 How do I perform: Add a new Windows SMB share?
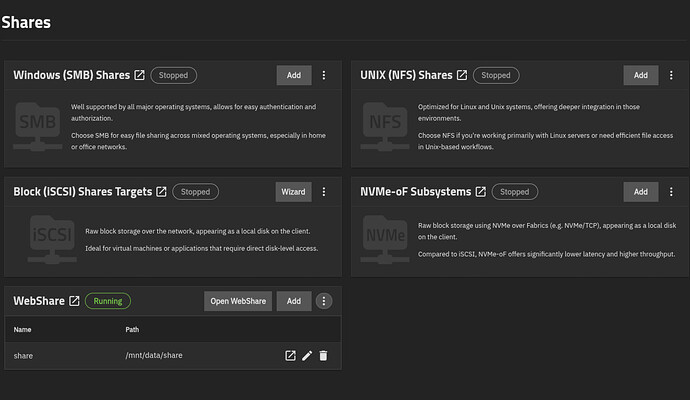(x=294, y=75)
